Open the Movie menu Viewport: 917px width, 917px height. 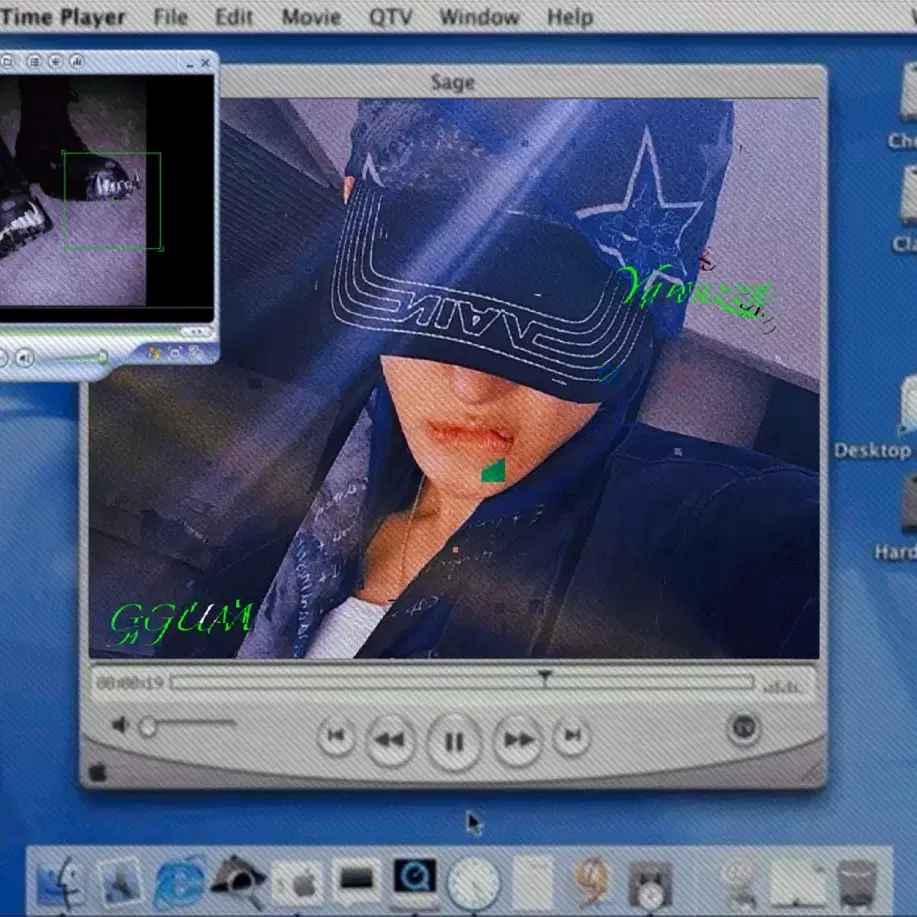coord(311,17)
